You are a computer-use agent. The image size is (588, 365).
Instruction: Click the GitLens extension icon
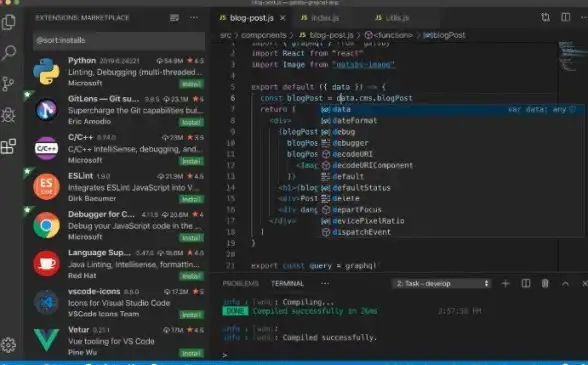pyautogui.click(x=46, y=110)
